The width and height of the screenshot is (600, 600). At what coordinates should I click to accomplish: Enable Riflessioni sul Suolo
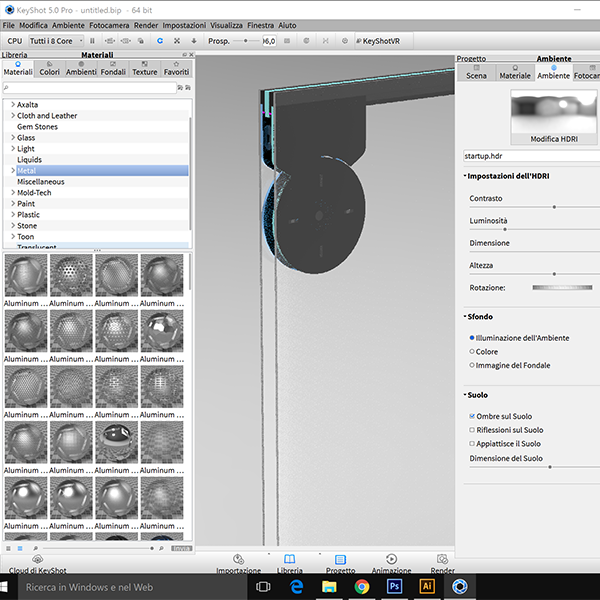point(472,430)
